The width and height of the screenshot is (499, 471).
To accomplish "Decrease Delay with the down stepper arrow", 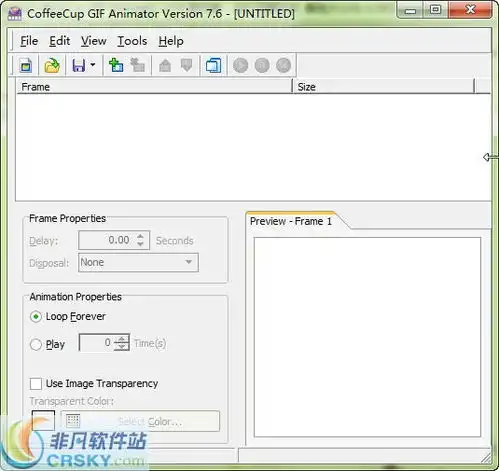I will pyautogui.click(x=140, y=244).
